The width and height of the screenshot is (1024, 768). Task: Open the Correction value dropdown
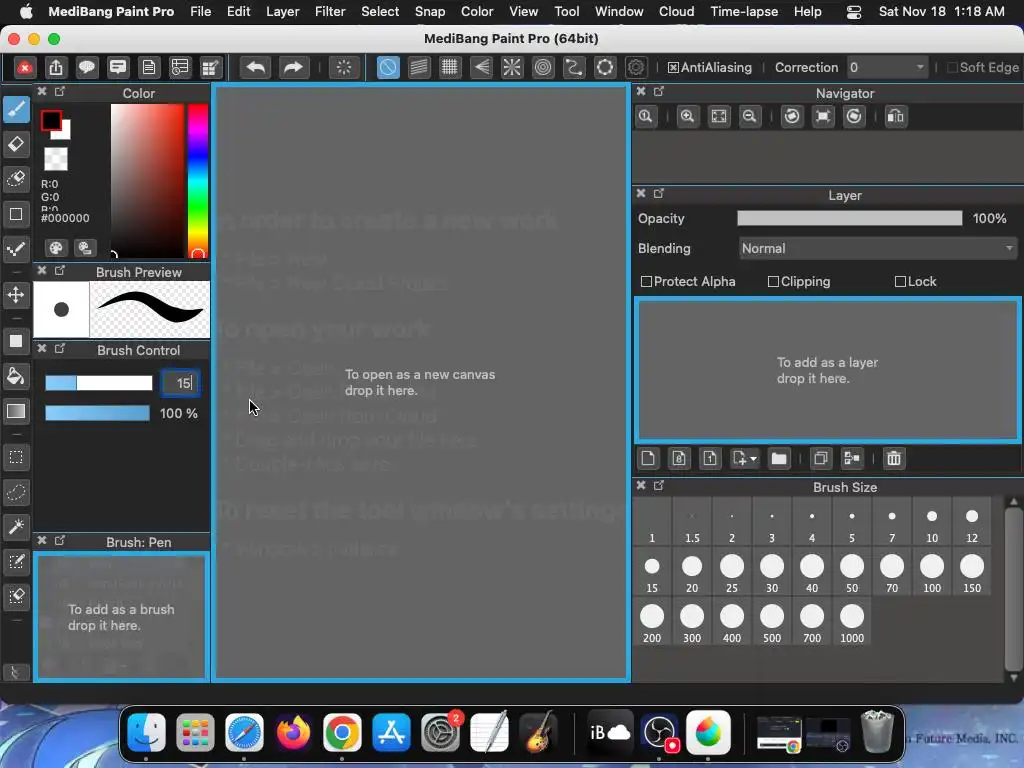point(887,67)
